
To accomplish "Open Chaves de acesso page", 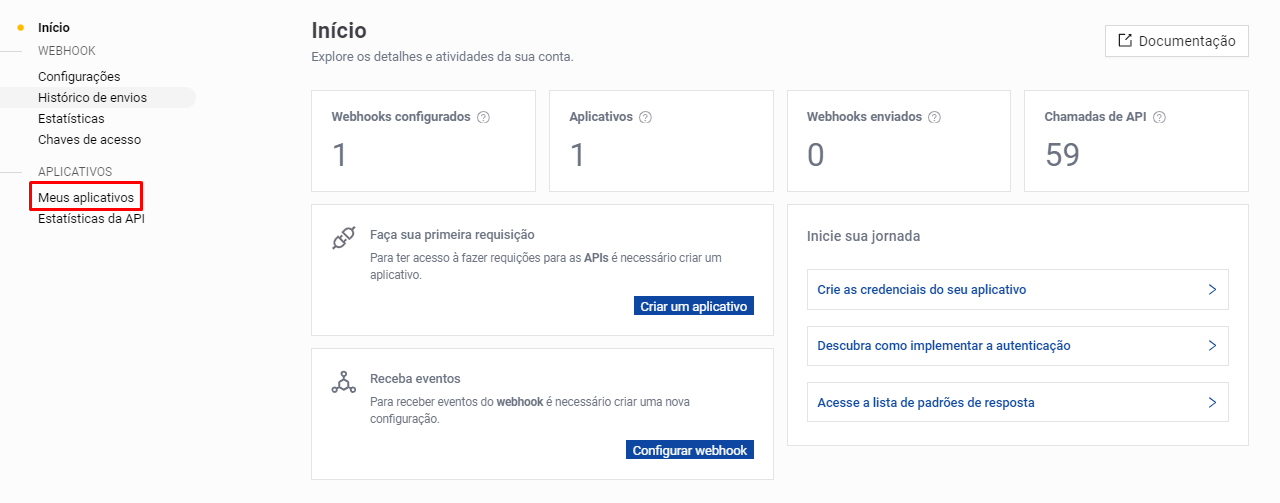I will (x=89, y=140).
